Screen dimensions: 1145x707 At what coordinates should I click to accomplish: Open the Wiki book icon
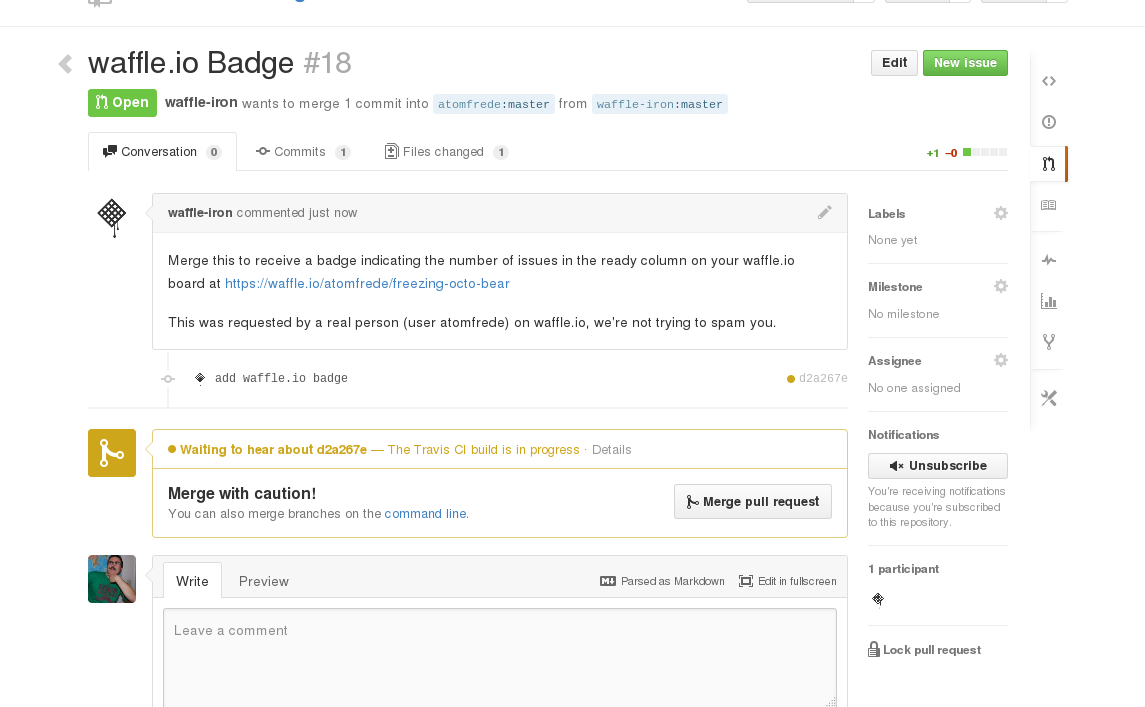(1049, 205)
